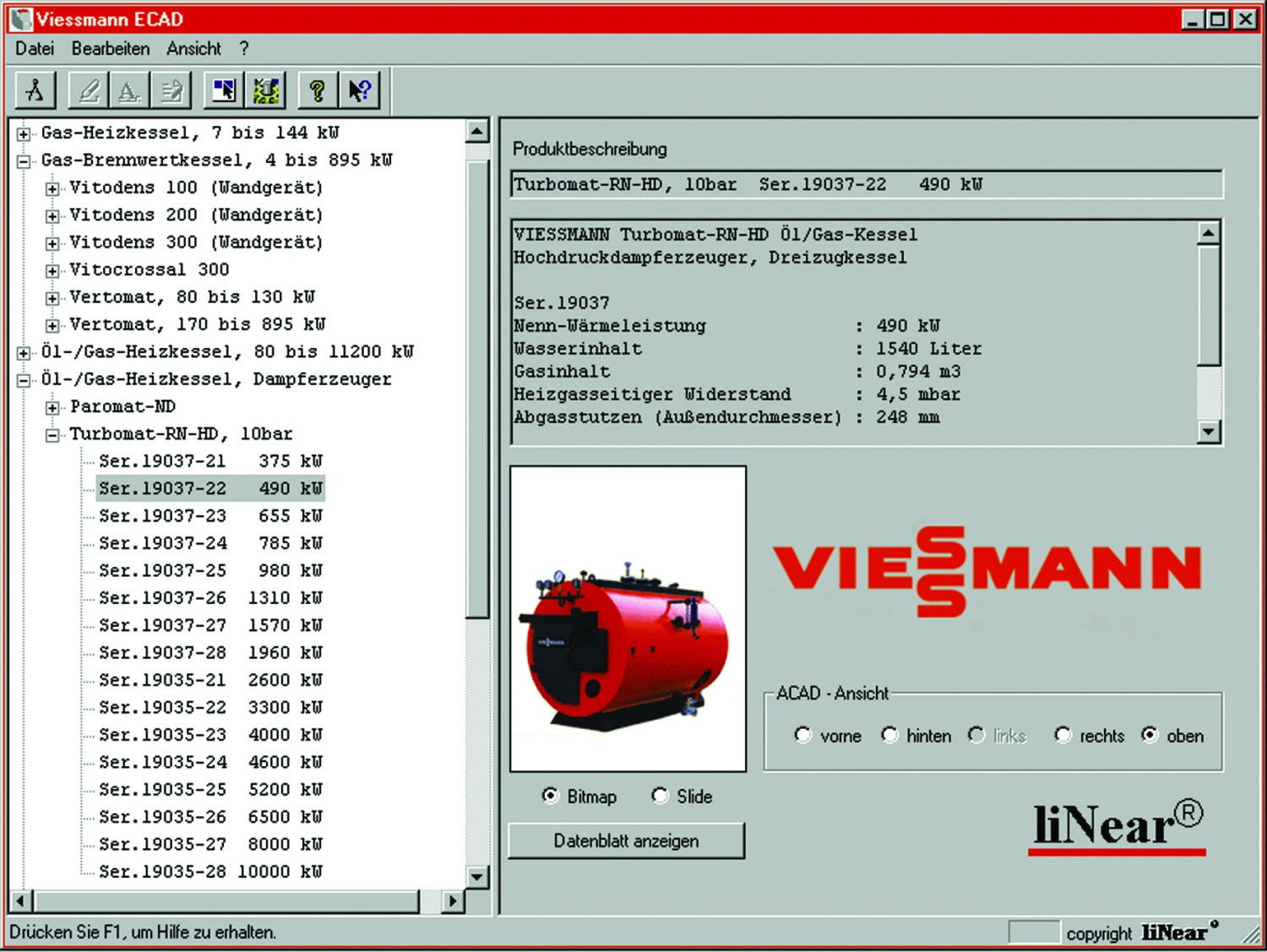1267x952 pixels.
Task: Click the Datenblatt anzeigen button
Action: point(626,840)
